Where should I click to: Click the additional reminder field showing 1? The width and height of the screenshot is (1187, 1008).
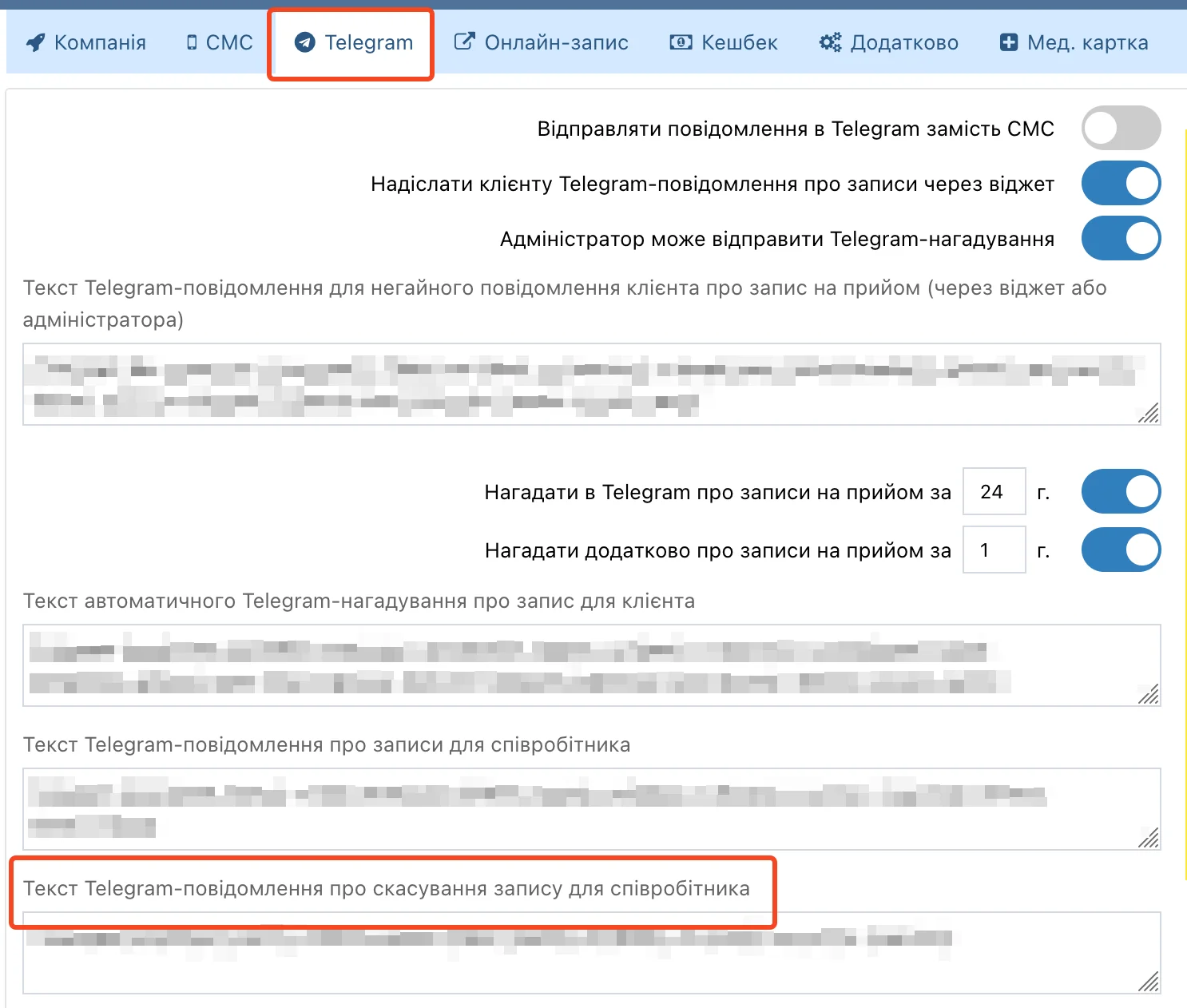pos(994,550)
